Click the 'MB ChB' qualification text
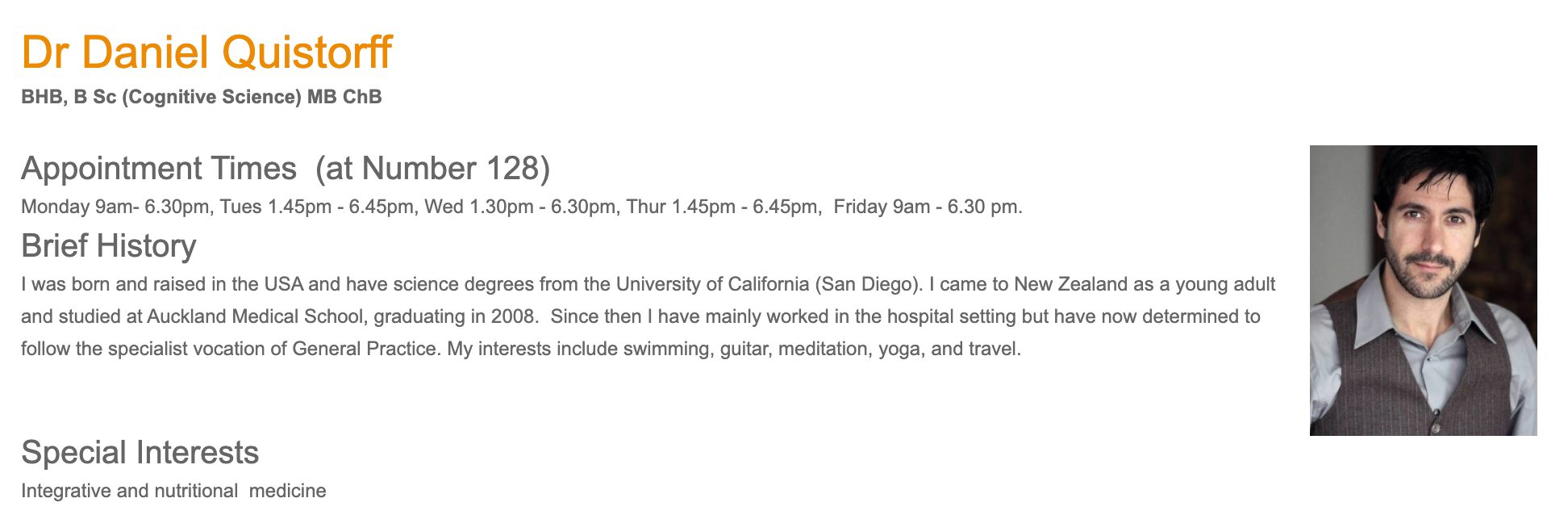The image size is (1568, 515). tap(344, 97)
